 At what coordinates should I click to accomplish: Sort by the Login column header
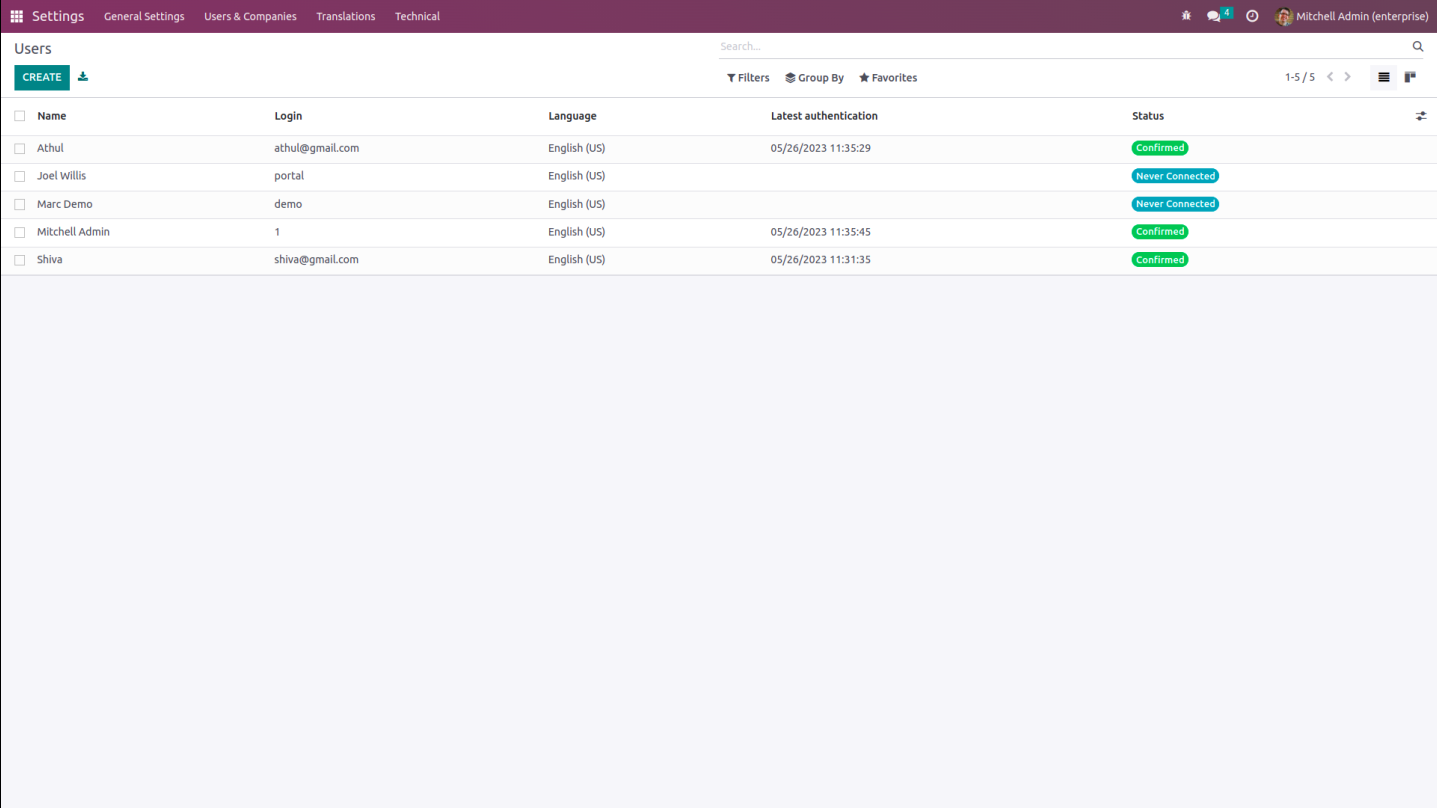(x=288, y=116)
